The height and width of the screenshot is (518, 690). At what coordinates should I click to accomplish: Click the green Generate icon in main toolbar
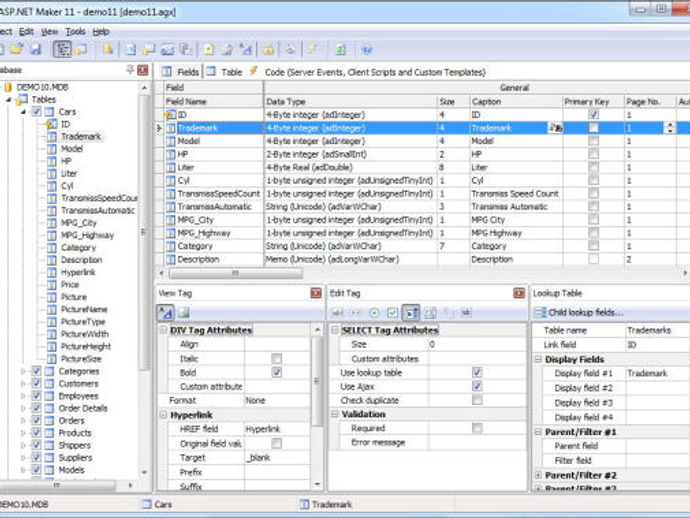[341, 50]
